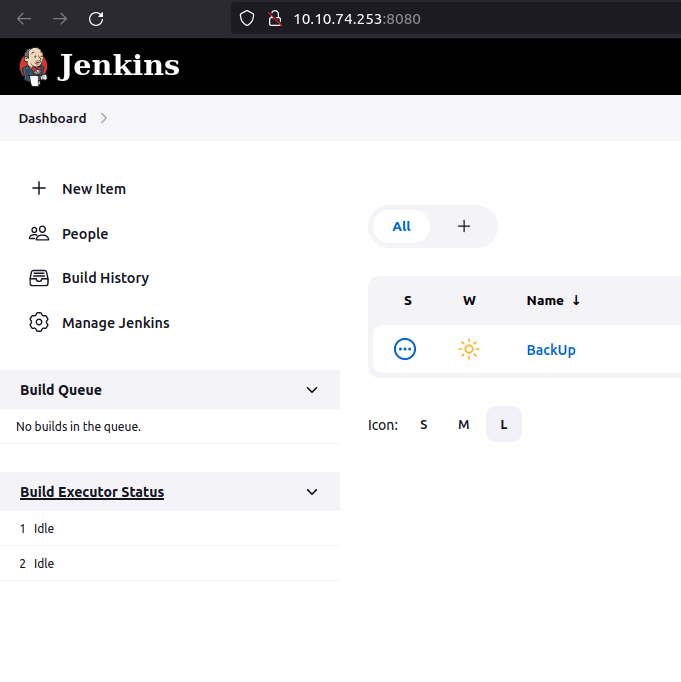Open the People page

tap(85, 234)
